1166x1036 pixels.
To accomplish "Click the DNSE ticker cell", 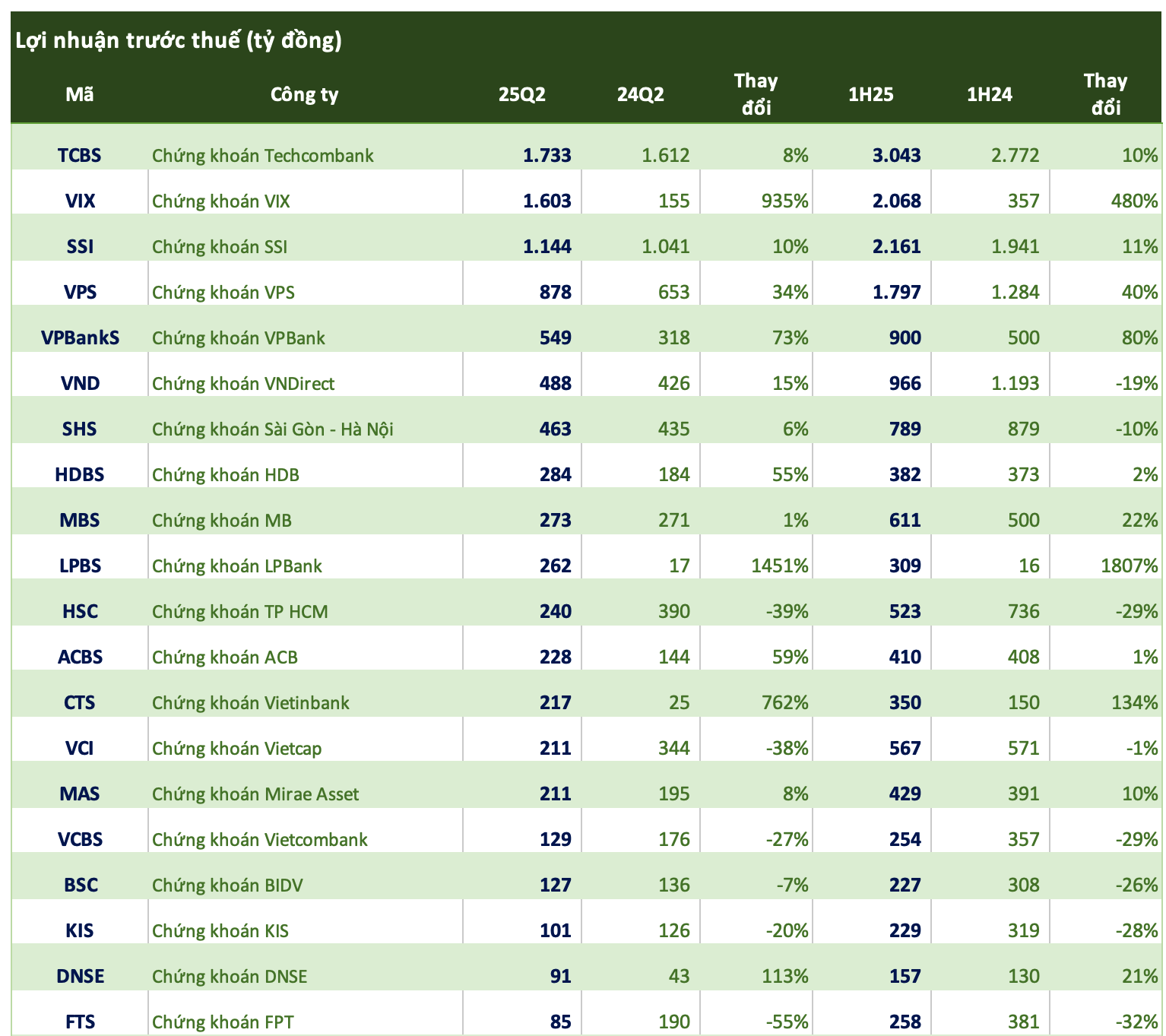I will [x=80, y=977].
